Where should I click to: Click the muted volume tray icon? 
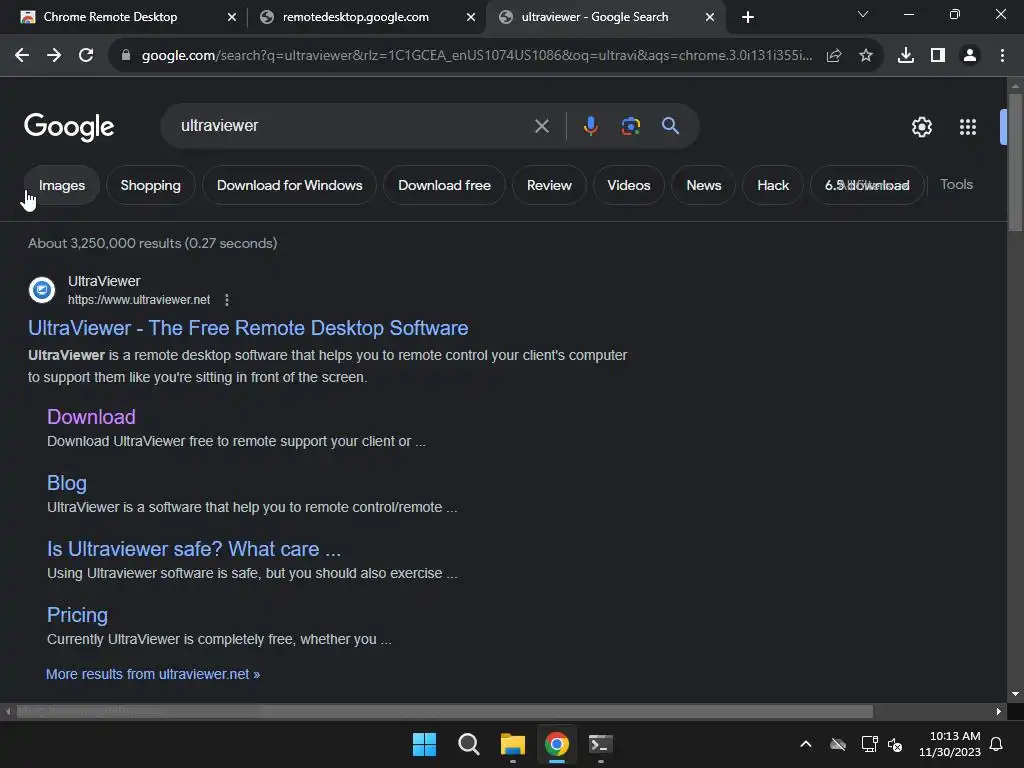pos(895,744)
